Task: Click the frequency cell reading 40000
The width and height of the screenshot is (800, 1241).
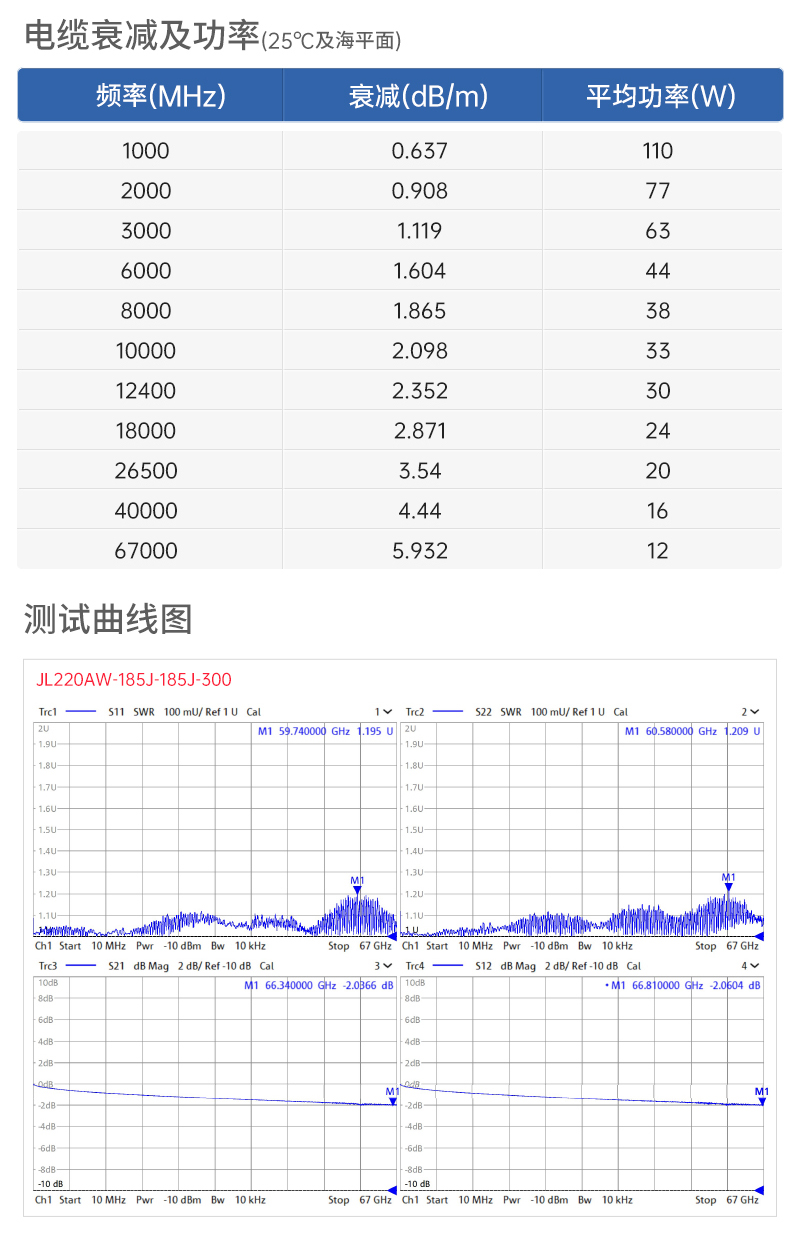Action: click(x=146, y=511)
